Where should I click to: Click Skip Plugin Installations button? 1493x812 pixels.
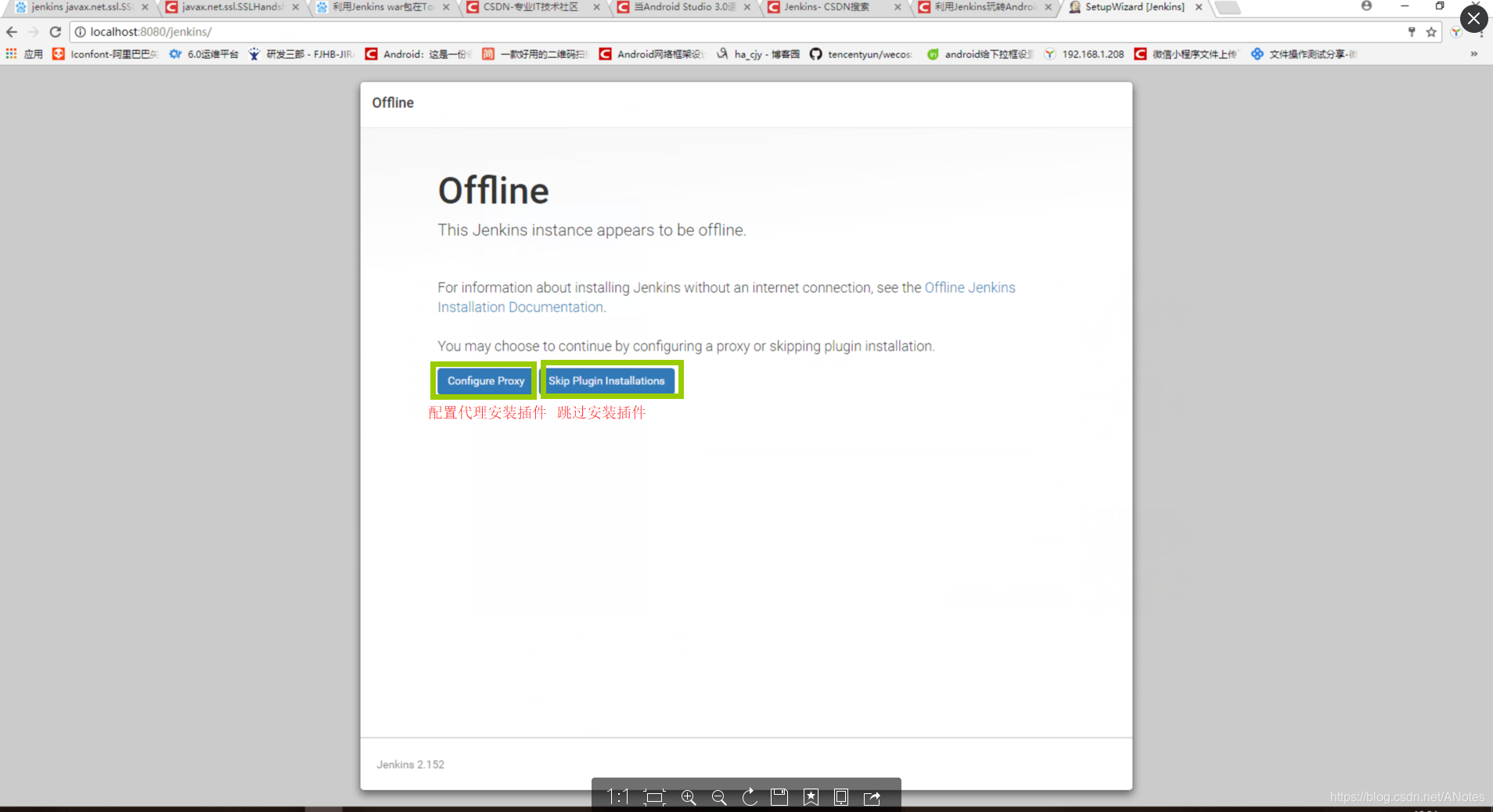tap(606, 381)
